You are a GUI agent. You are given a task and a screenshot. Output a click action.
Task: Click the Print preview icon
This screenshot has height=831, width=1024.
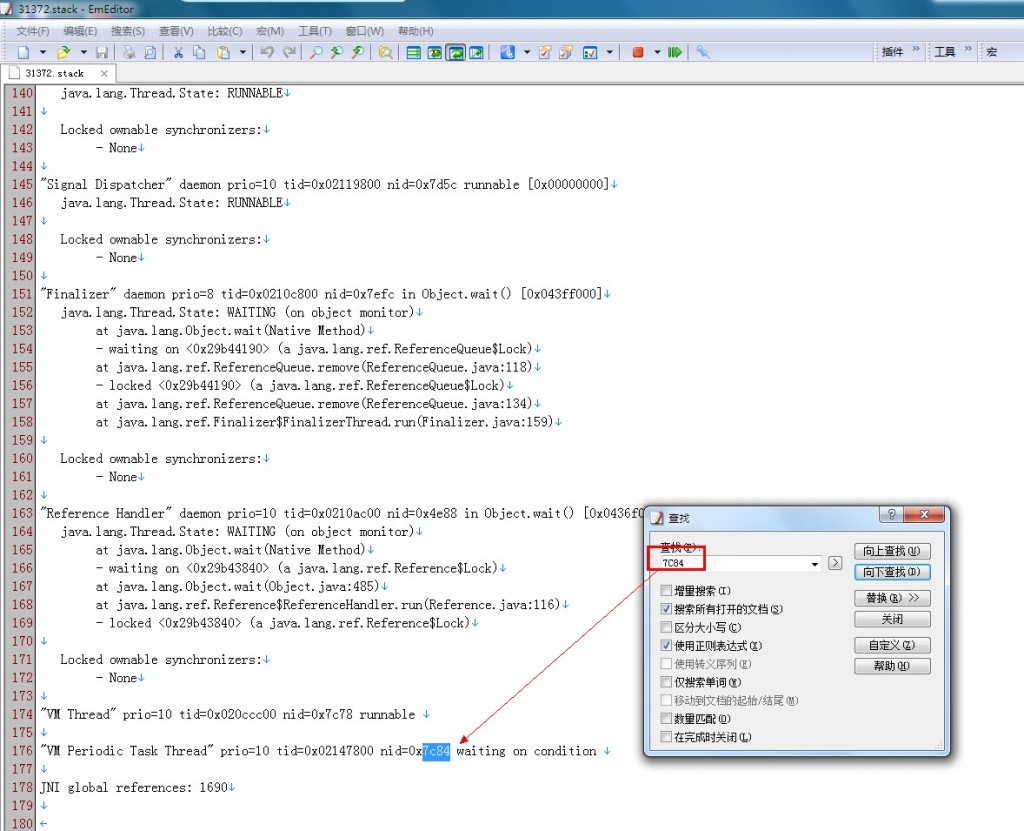click(x=150, y=52)
